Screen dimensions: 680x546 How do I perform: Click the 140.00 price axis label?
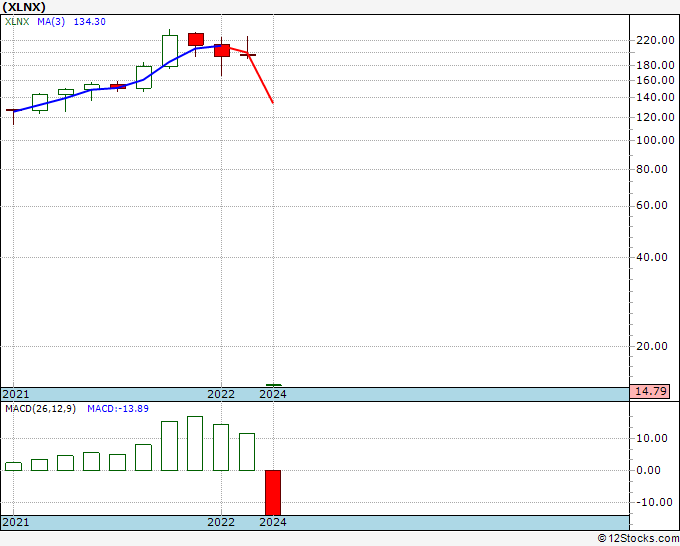click(x=655, y=97)
